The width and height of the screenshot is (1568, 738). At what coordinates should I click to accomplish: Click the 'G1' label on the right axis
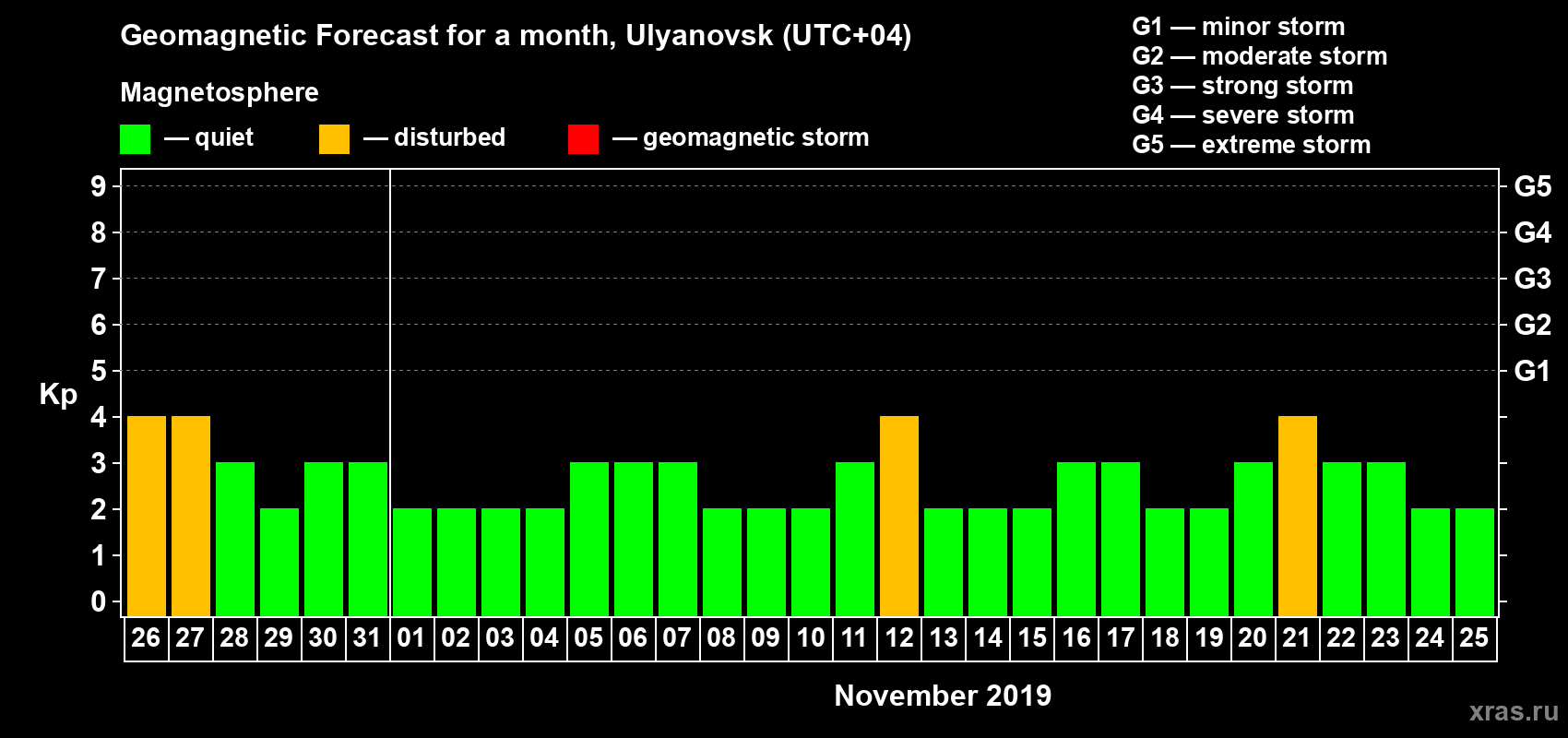[1533, 371]
